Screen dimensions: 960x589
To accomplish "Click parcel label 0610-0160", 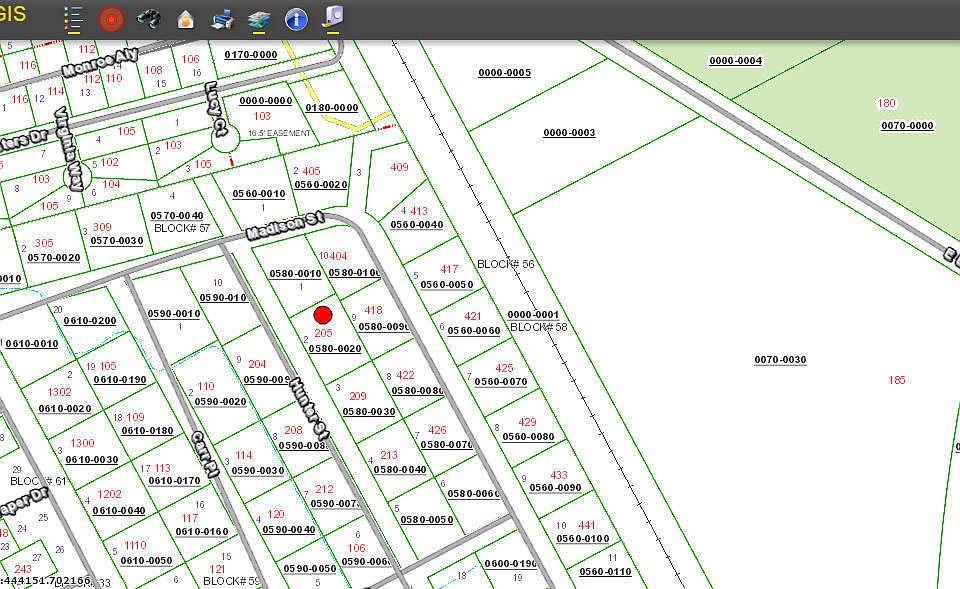I will pos(202,532).
